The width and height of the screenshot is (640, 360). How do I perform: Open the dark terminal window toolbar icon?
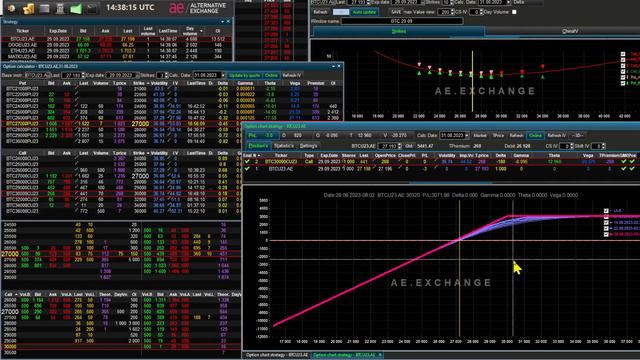click(x=91, y=8)
